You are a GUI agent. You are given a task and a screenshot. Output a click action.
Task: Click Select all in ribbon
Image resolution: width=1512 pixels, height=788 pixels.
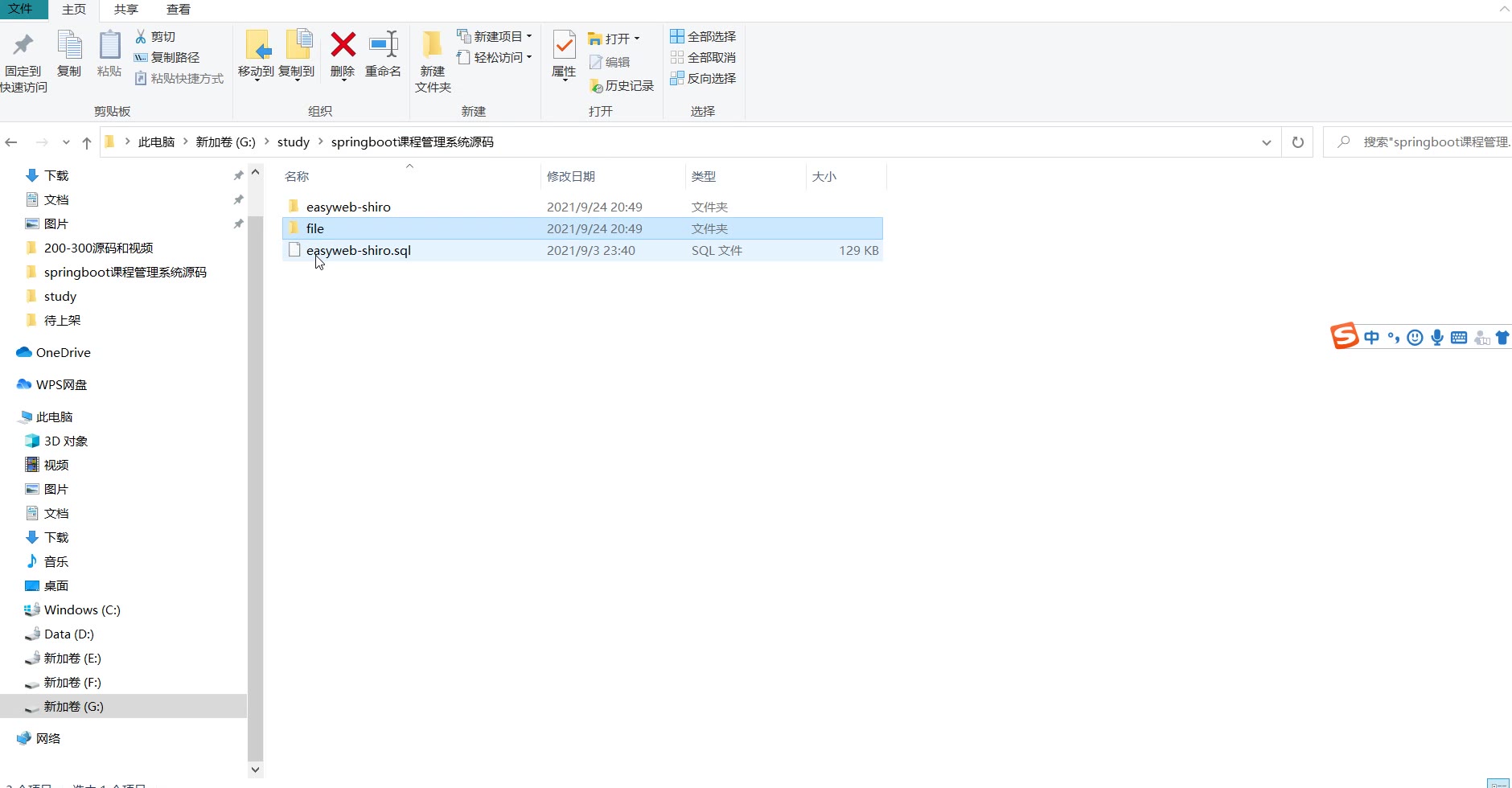[703, 36]
